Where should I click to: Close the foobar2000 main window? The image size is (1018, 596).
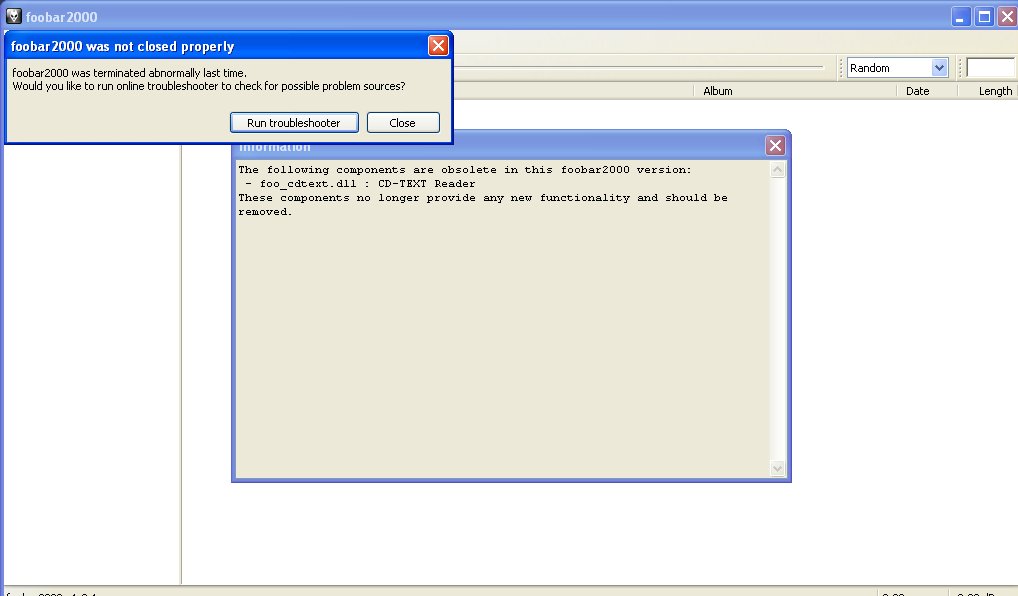(1007, 17)
